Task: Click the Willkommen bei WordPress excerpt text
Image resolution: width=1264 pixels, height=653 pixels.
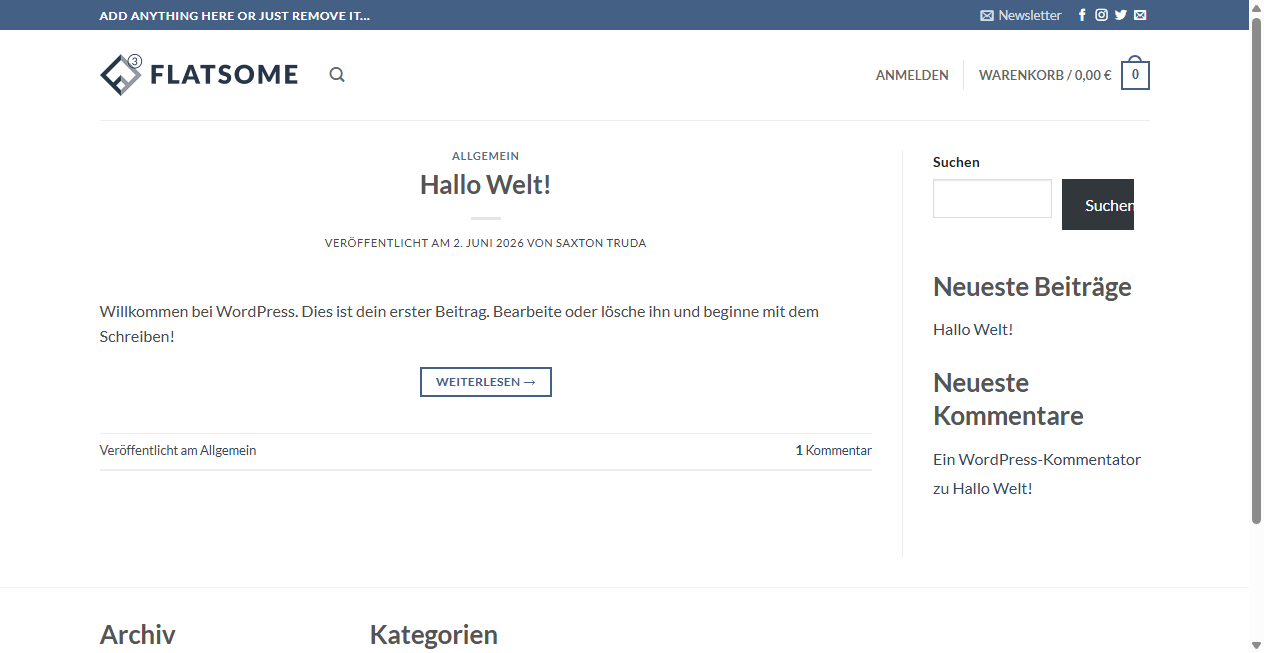Action: (459, 324)
